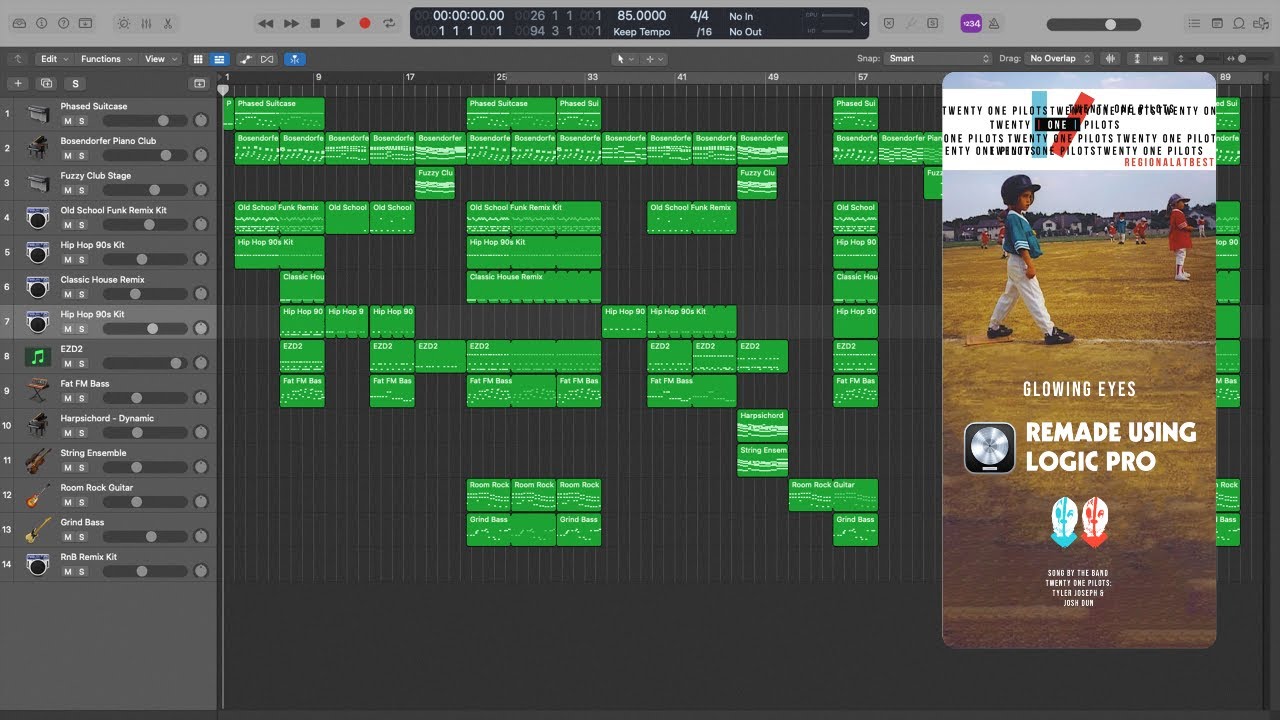Open the Edit menu
Screen dimensions: 1280x720
tap(52, 59)
